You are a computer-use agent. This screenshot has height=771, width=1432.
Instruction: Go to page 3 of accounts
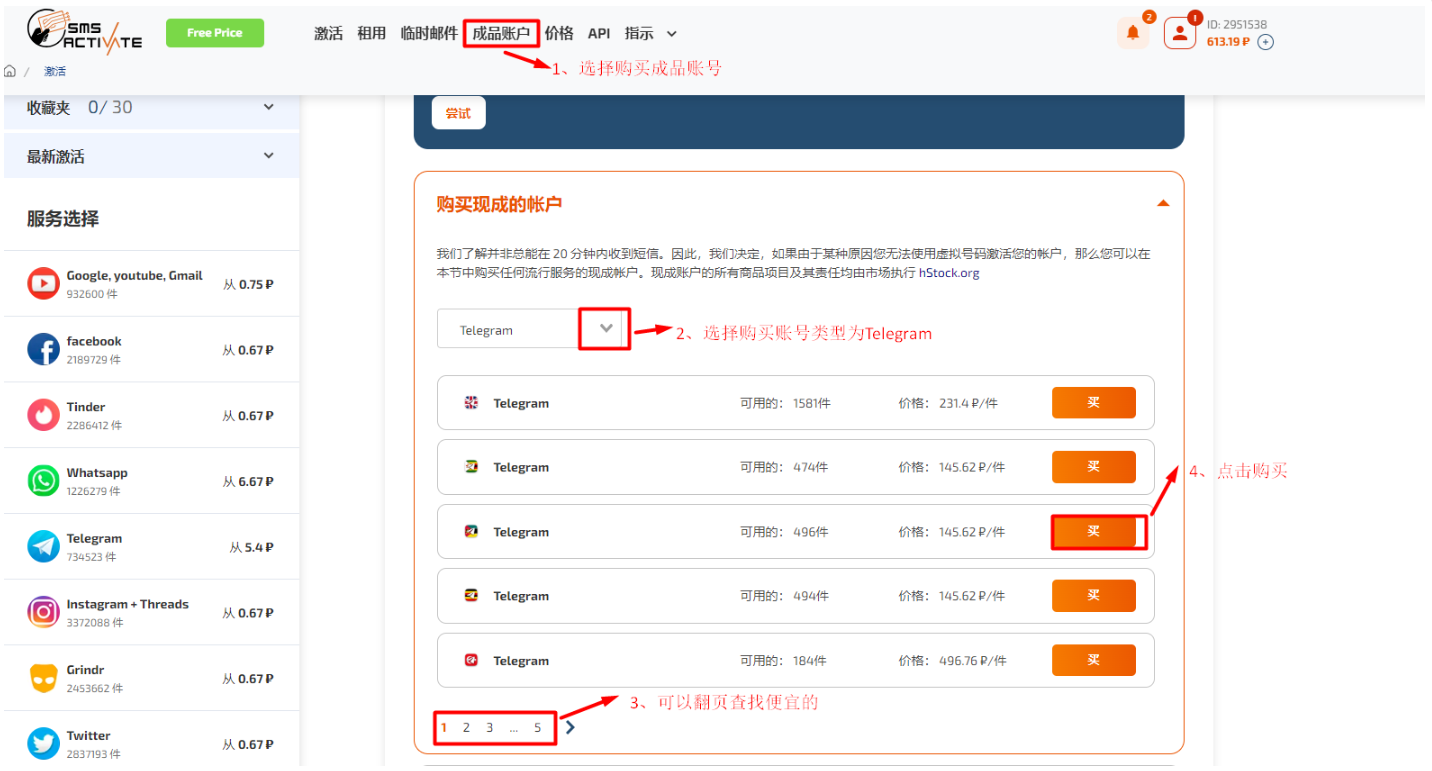point(490,728)
